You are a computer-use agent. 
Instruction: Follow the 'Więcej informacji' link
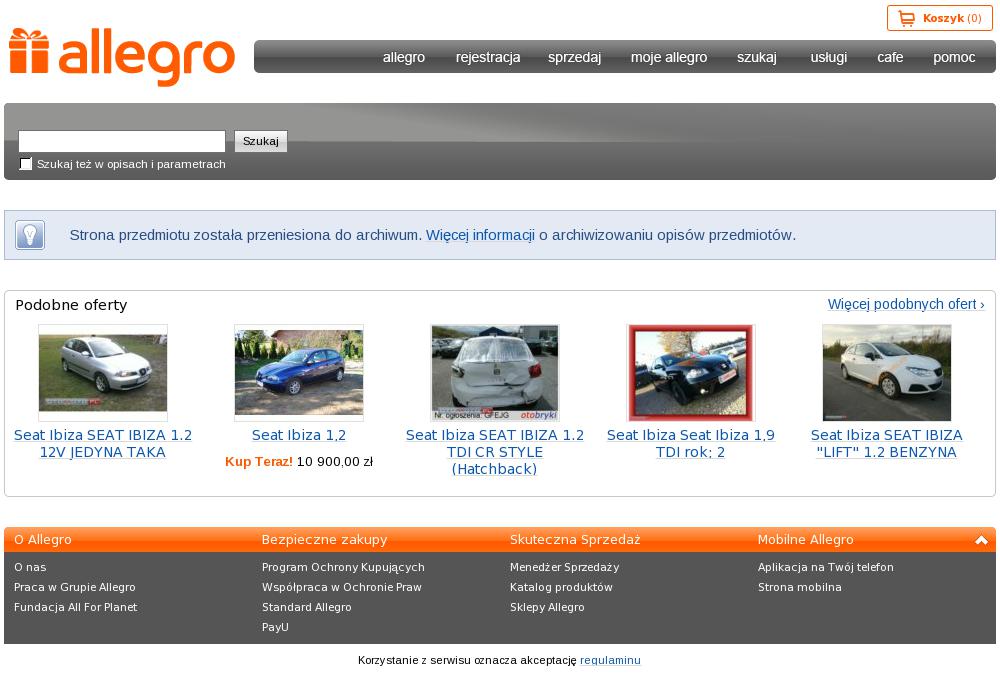click(480, 235)
